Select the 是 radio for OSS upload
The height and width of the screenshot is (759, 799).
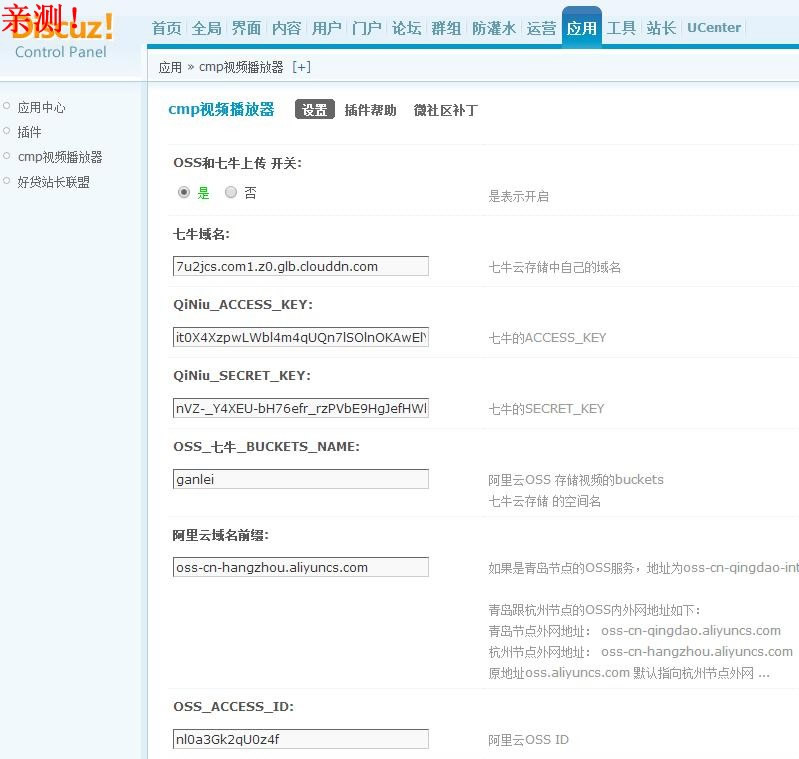[184, 192]
